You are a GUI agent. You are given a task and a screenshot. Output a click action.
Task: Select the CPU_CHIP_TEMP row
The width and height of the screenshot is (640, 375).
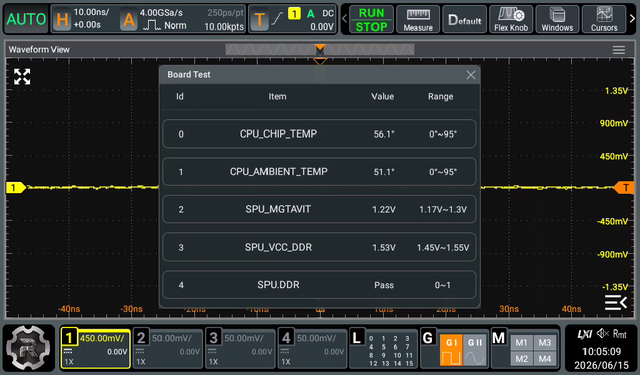coord(319,134)
